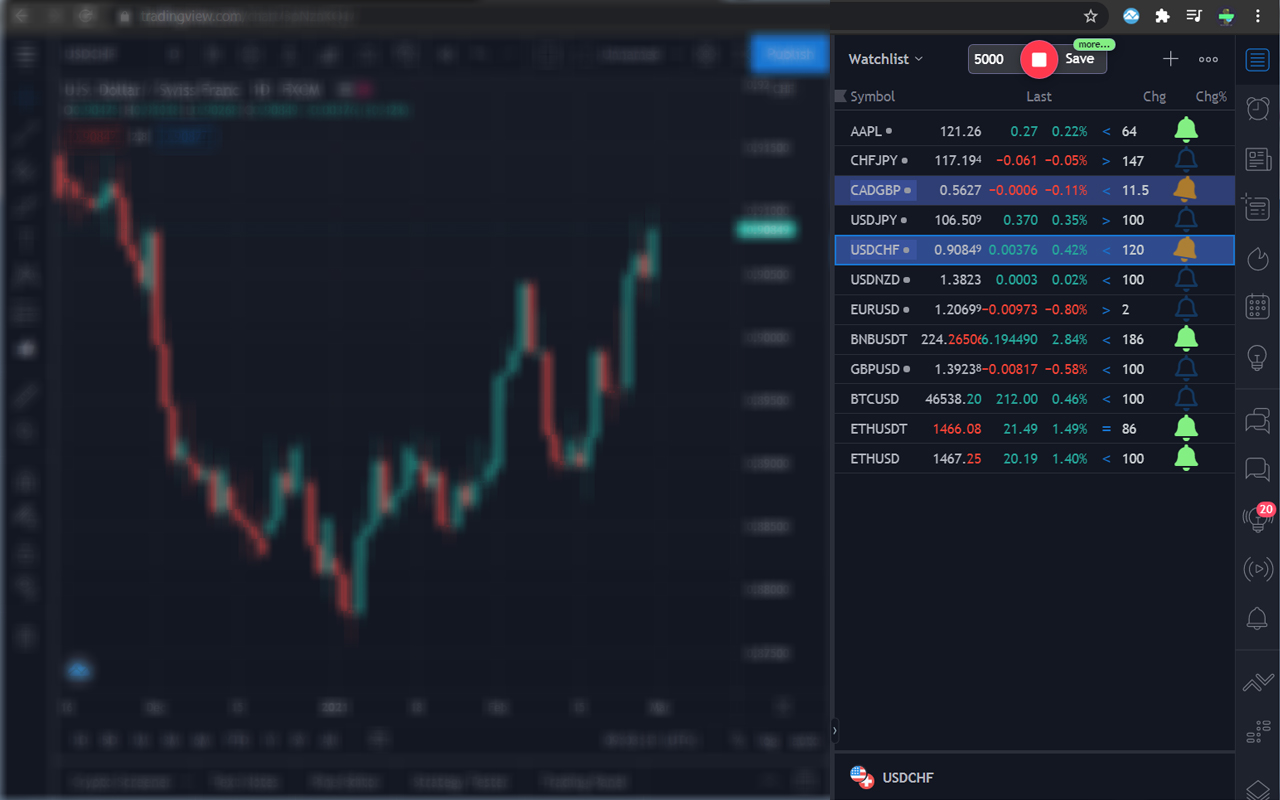Open the Chrome extensions puzzle icon
1280x800 pixels.
pos(1162,16)
